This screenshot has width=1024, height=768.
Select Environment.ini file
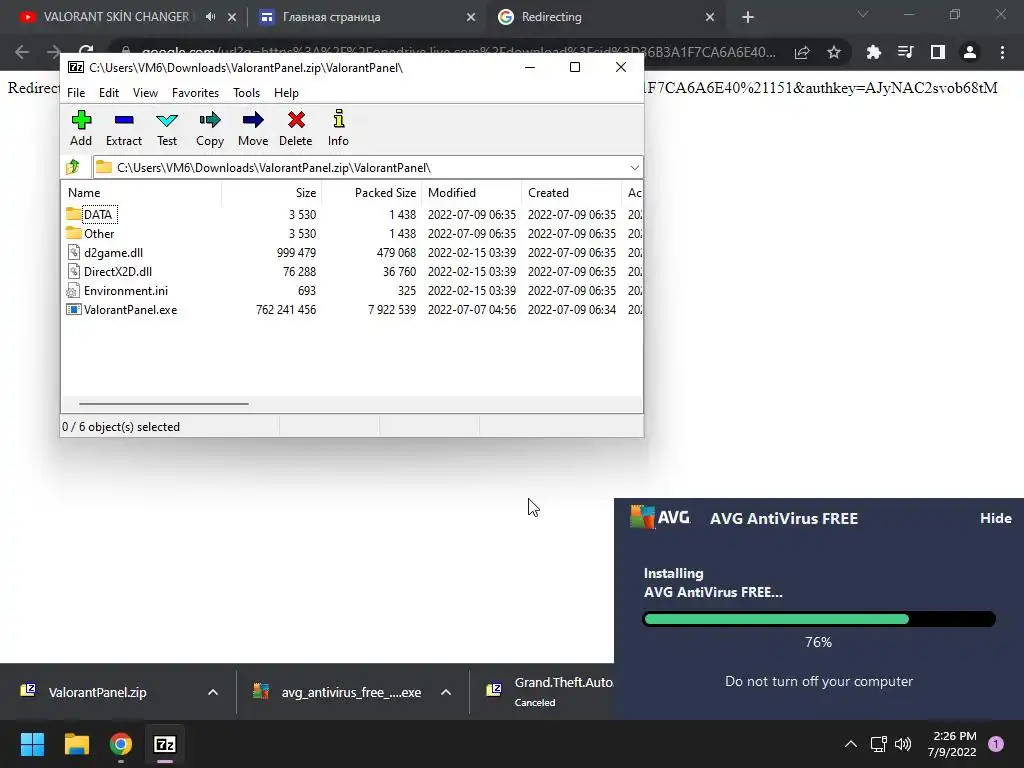tap(118, 291)
